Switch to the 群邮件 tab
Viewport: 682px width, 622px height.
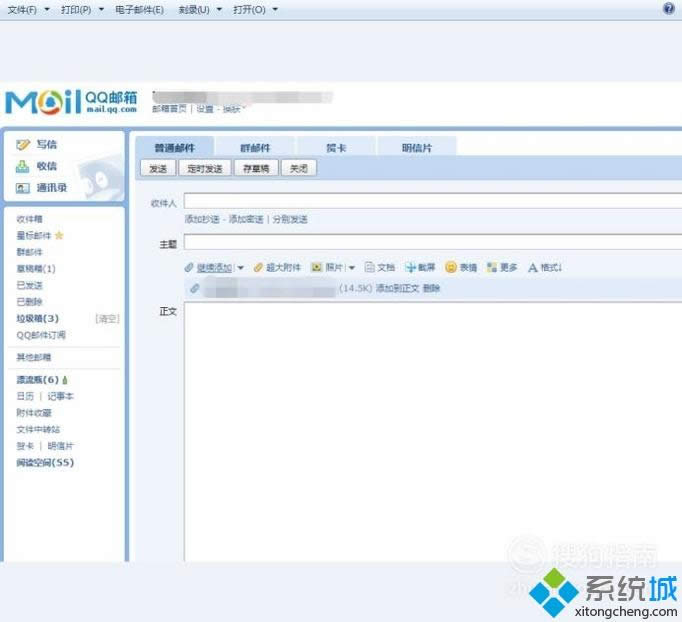(255, 148)
